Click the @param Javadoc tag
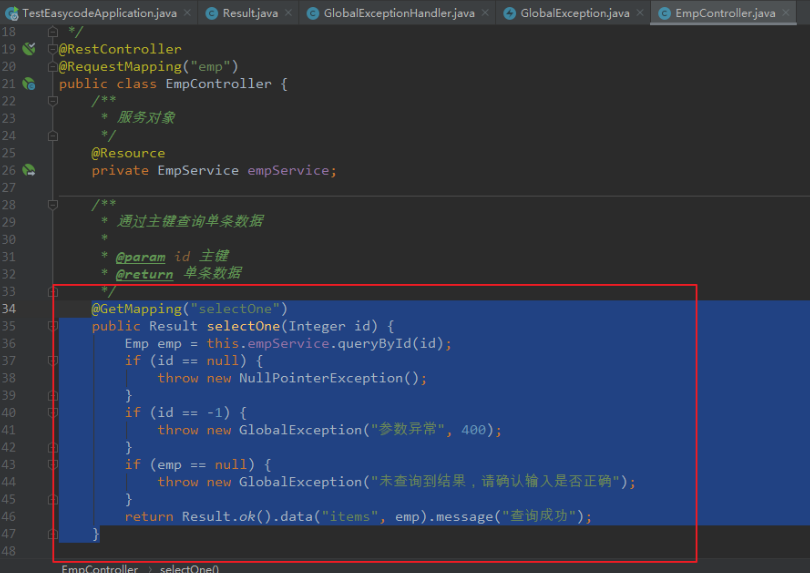This screenshot has width=810, height=573. point(141,257)
